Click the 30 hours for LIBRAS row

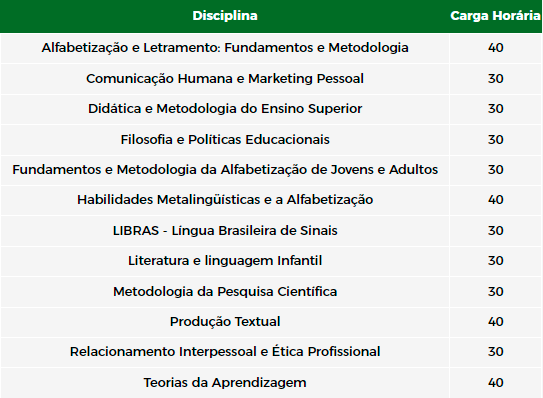pyautogui.click(x=496, y=231)
